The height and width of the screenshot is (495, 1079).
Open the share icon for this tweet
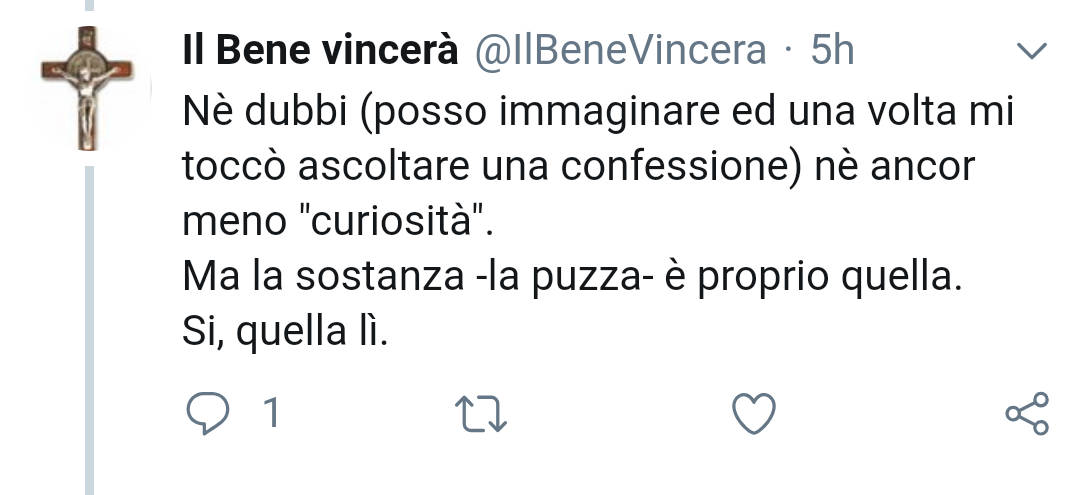[x=1027, y=414]
